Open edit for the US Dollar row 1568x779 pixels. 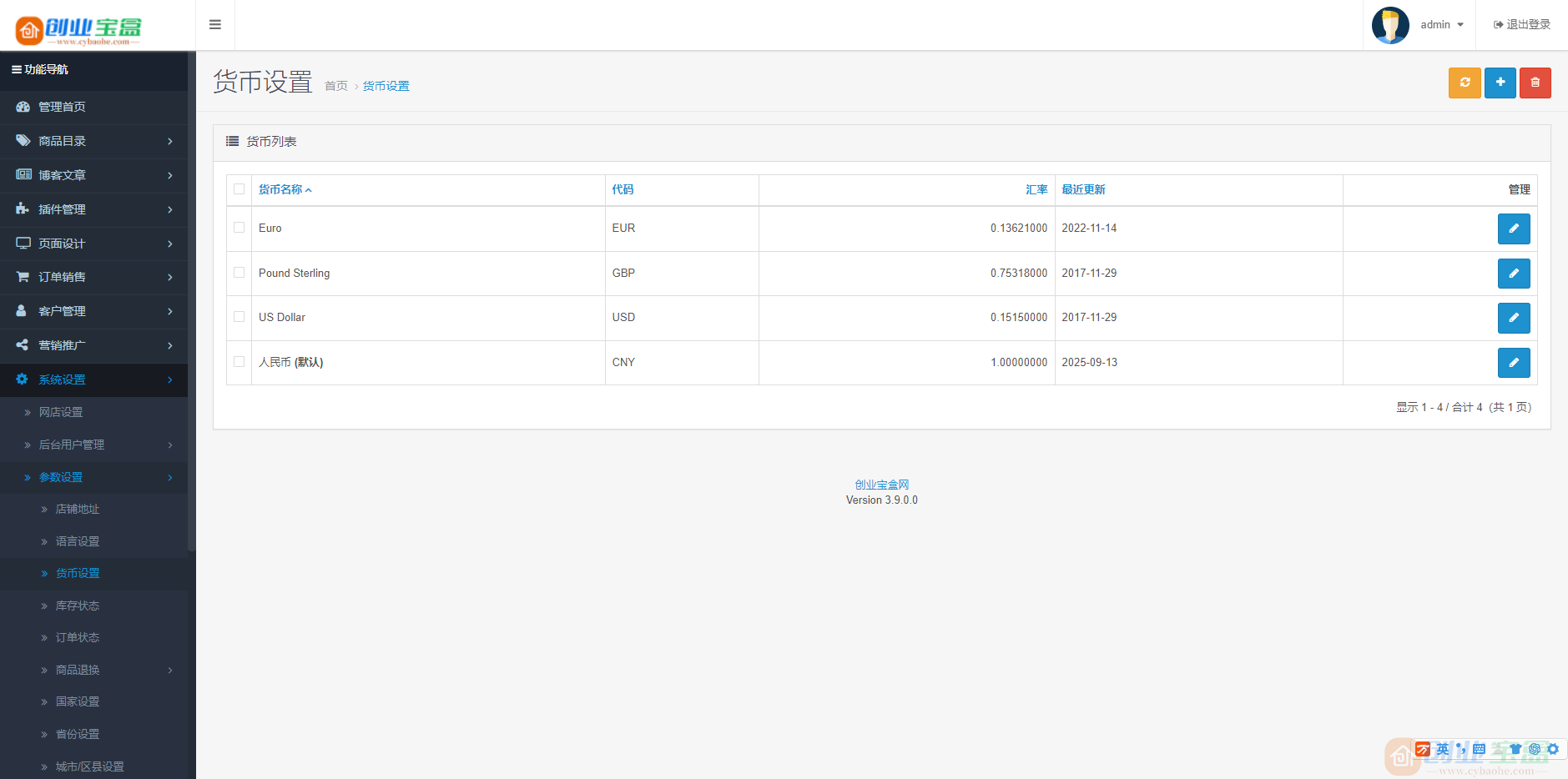coord(1513,318)
